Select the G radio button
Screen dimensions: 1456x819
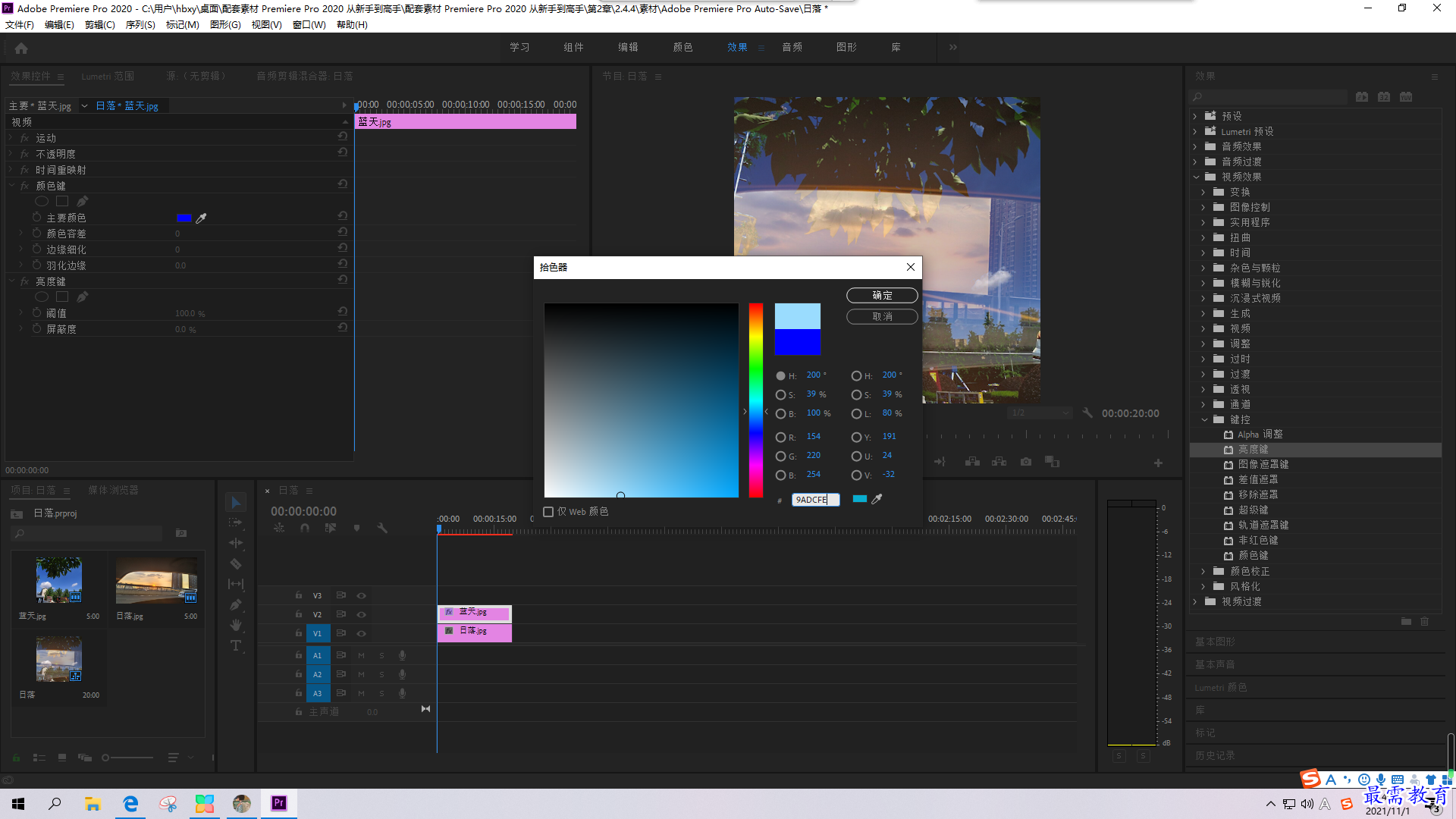780,456
